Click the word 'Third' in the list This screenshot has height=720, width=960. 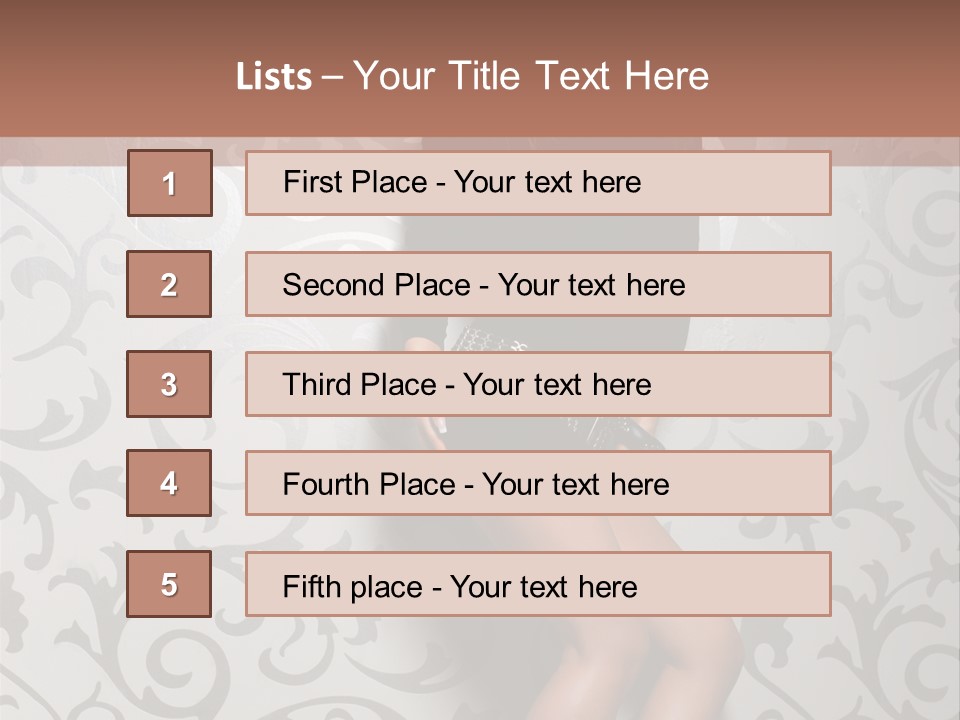click(316, 385)
